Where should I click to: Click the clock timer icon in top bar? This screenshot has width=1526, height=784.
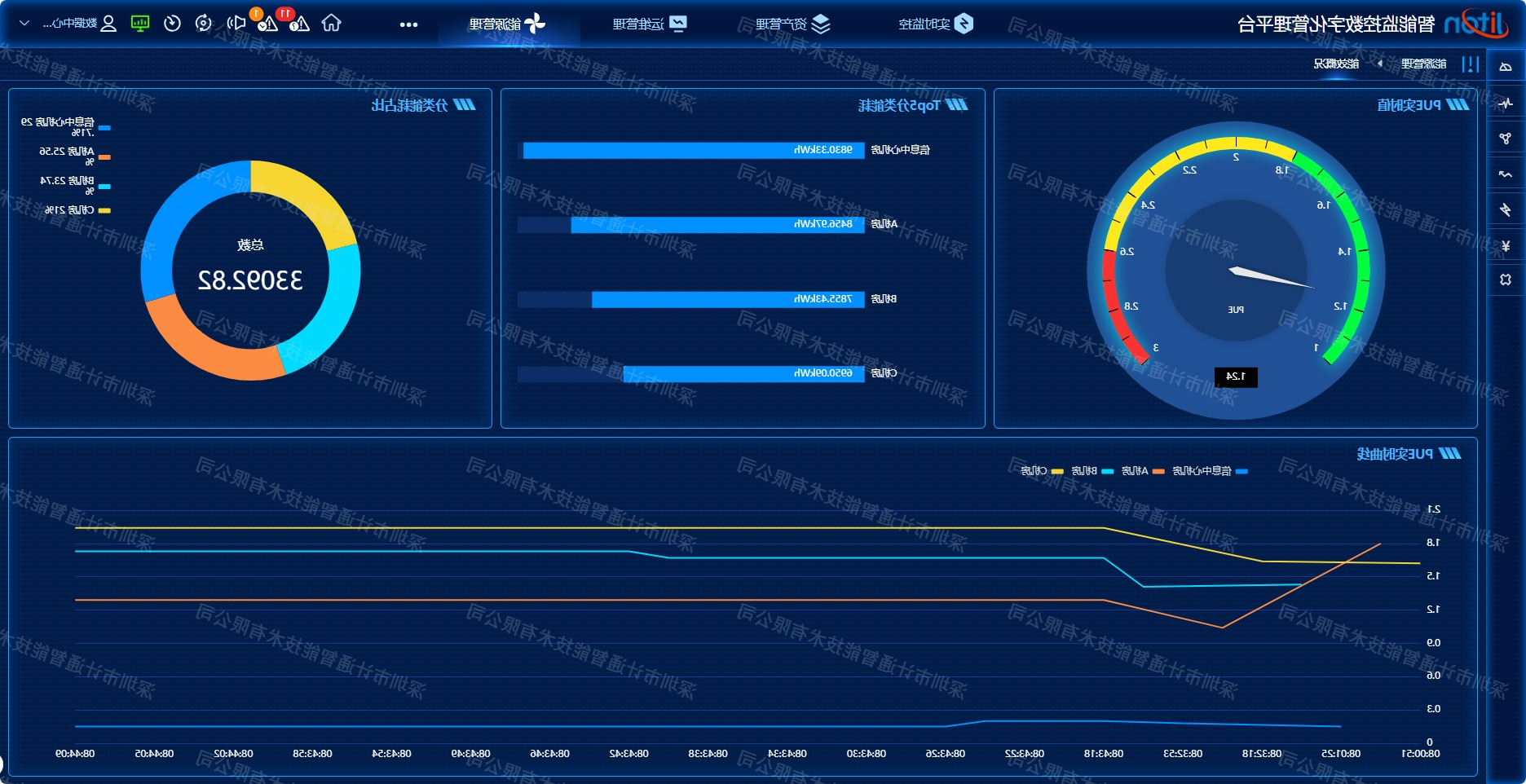(x=172, y=24)
